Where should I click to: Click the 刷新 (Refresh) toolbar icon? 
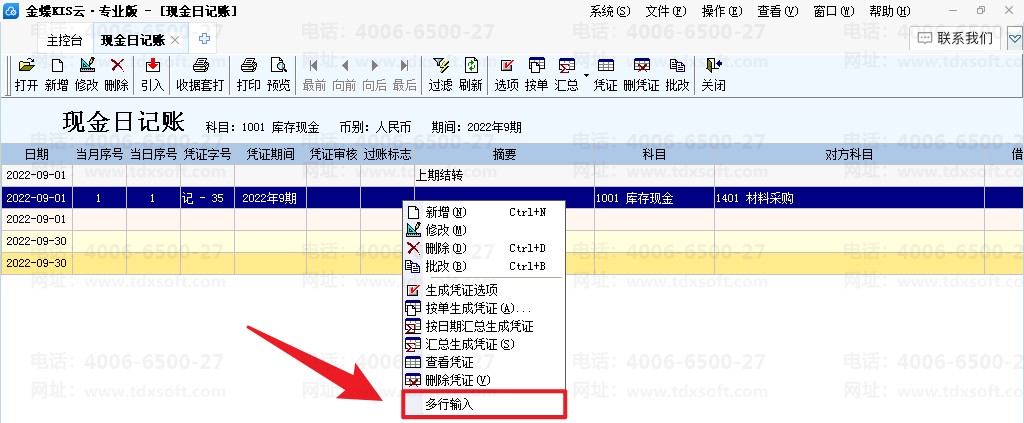pyautogui.click(x=471, y=74)
